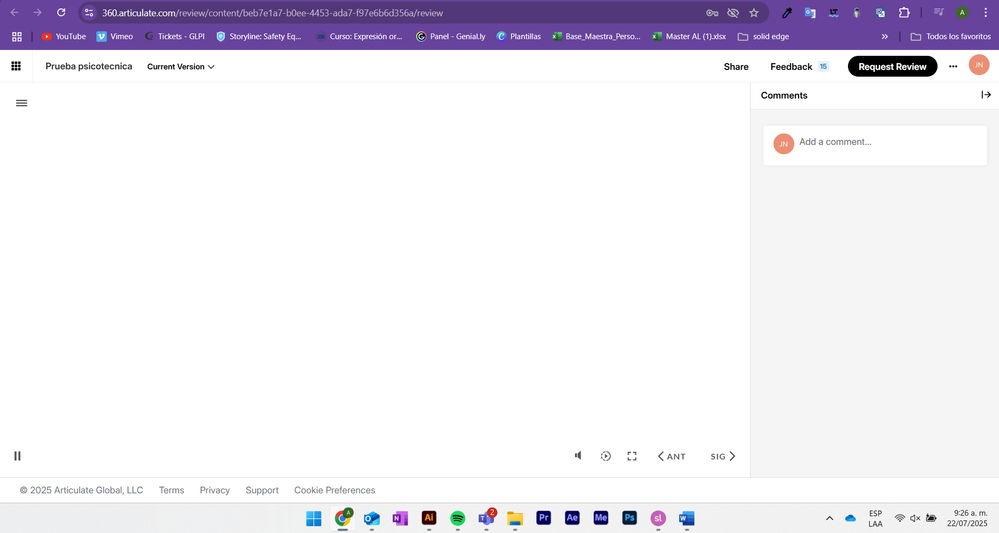Open Cookie Preferences link
999x533 pixels.
[334, 490]
